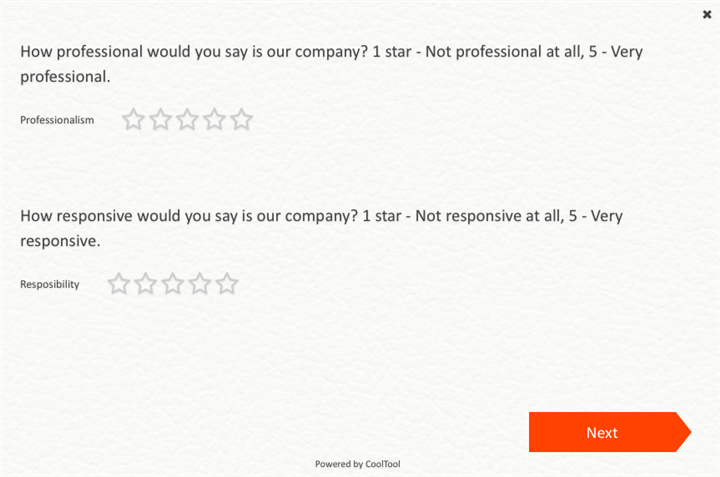The height and width of the screenshot is (477, 720).
Task: Rate Professionalism one star
Action: [x=133, y=120]
